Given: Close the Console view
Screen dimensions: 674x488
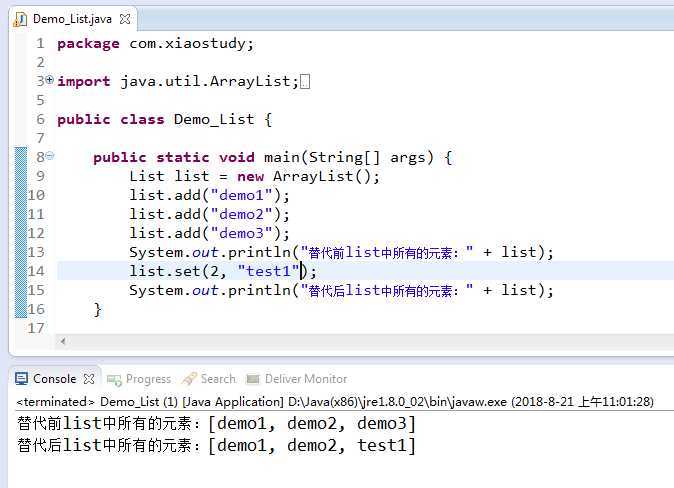Looking at the screenshot, I should point(89,379).
